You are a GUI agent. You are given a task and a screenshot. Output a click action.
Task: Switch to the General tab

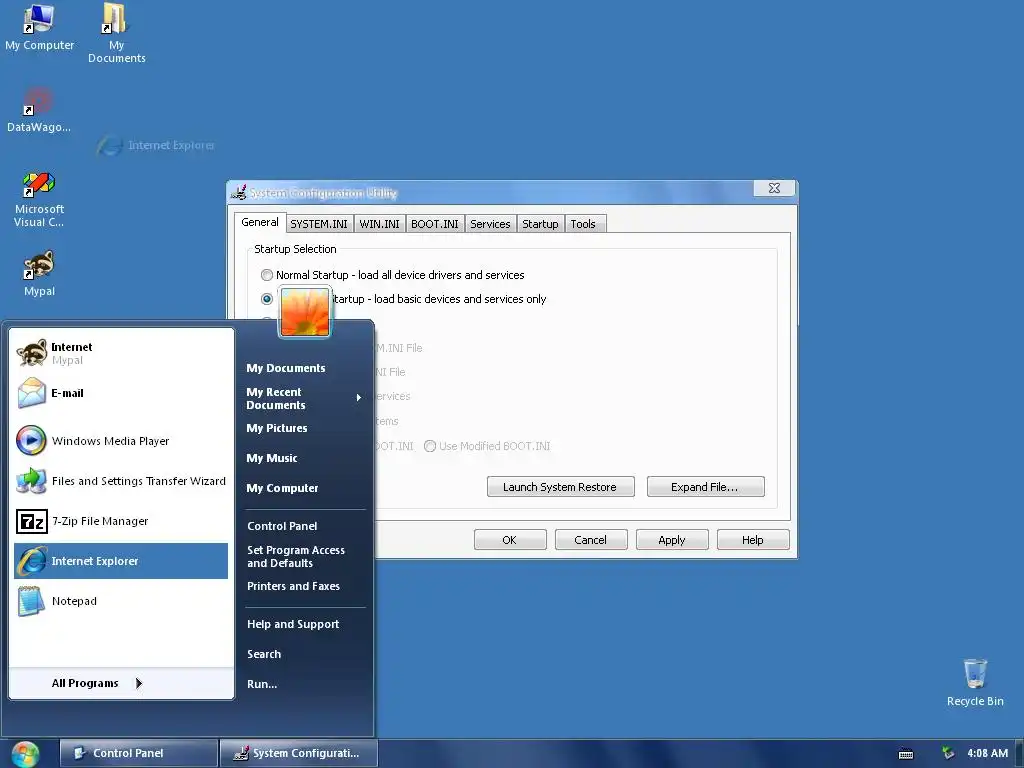point(260,222)
